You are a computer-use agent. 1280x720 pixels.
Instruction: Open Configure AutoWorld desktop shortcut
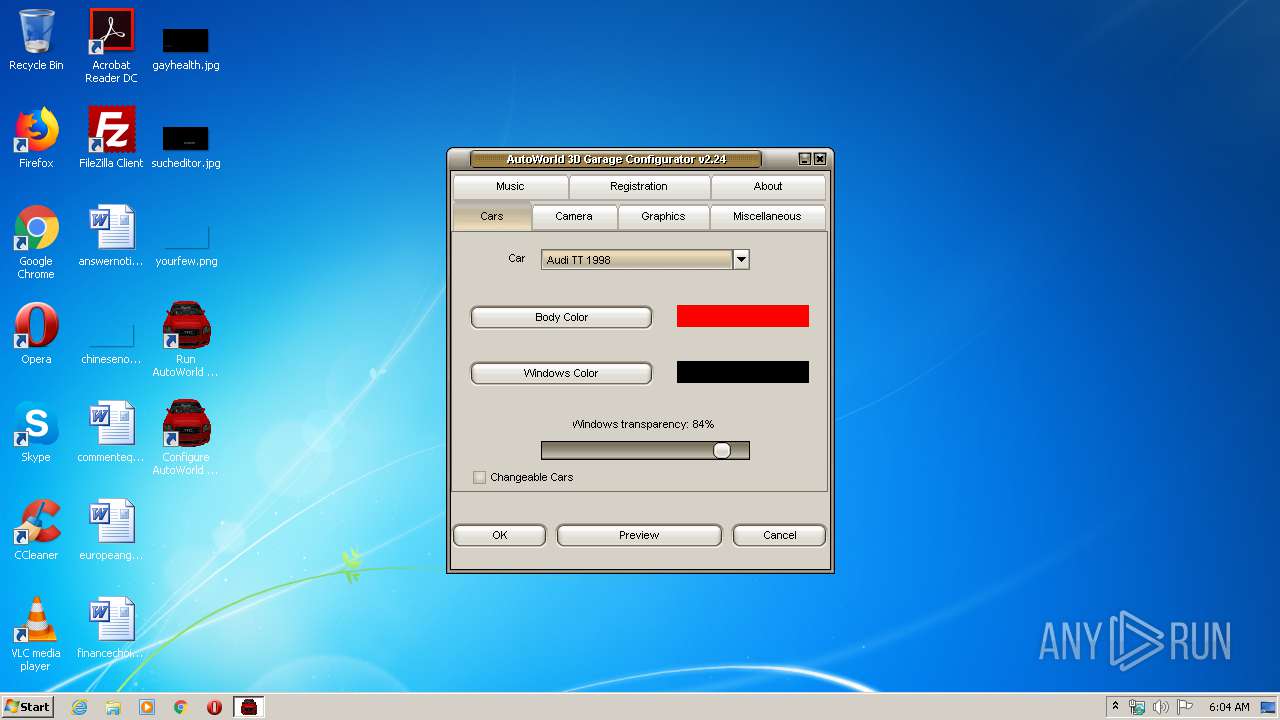point(186,438)
